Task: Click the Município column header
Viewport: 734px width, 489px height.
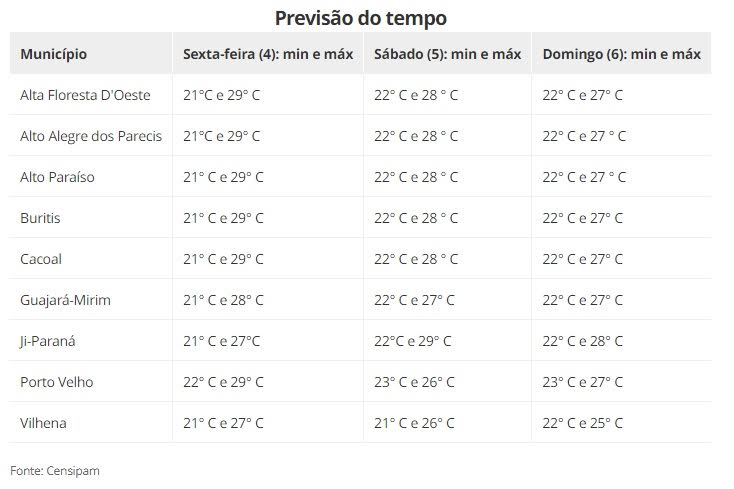Action: pos(53,54)
